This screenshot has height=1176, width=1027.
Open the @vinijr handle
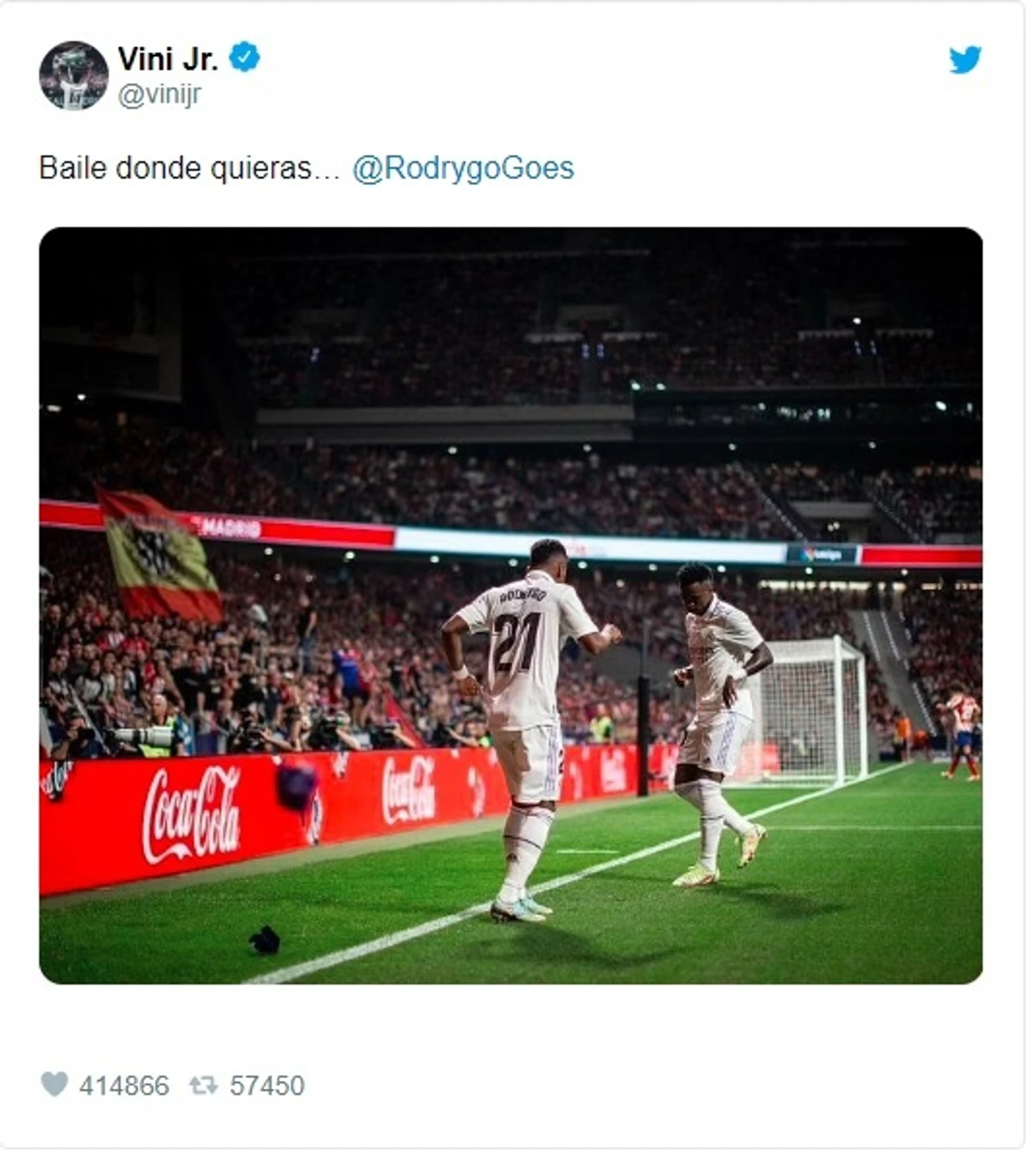(x=159, y=95)
